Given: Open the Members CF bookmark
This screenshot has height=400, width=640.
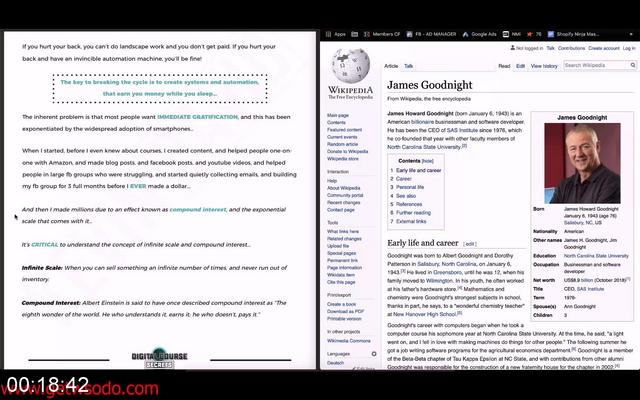Looking at the screenshot, I should pyautogui.click(x=382, y=34).
